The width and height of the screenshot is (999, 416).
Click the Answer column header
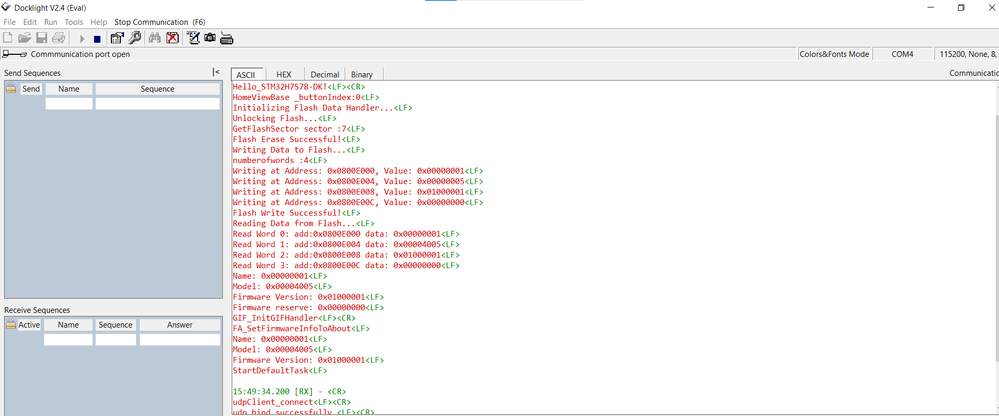[180, 325]
